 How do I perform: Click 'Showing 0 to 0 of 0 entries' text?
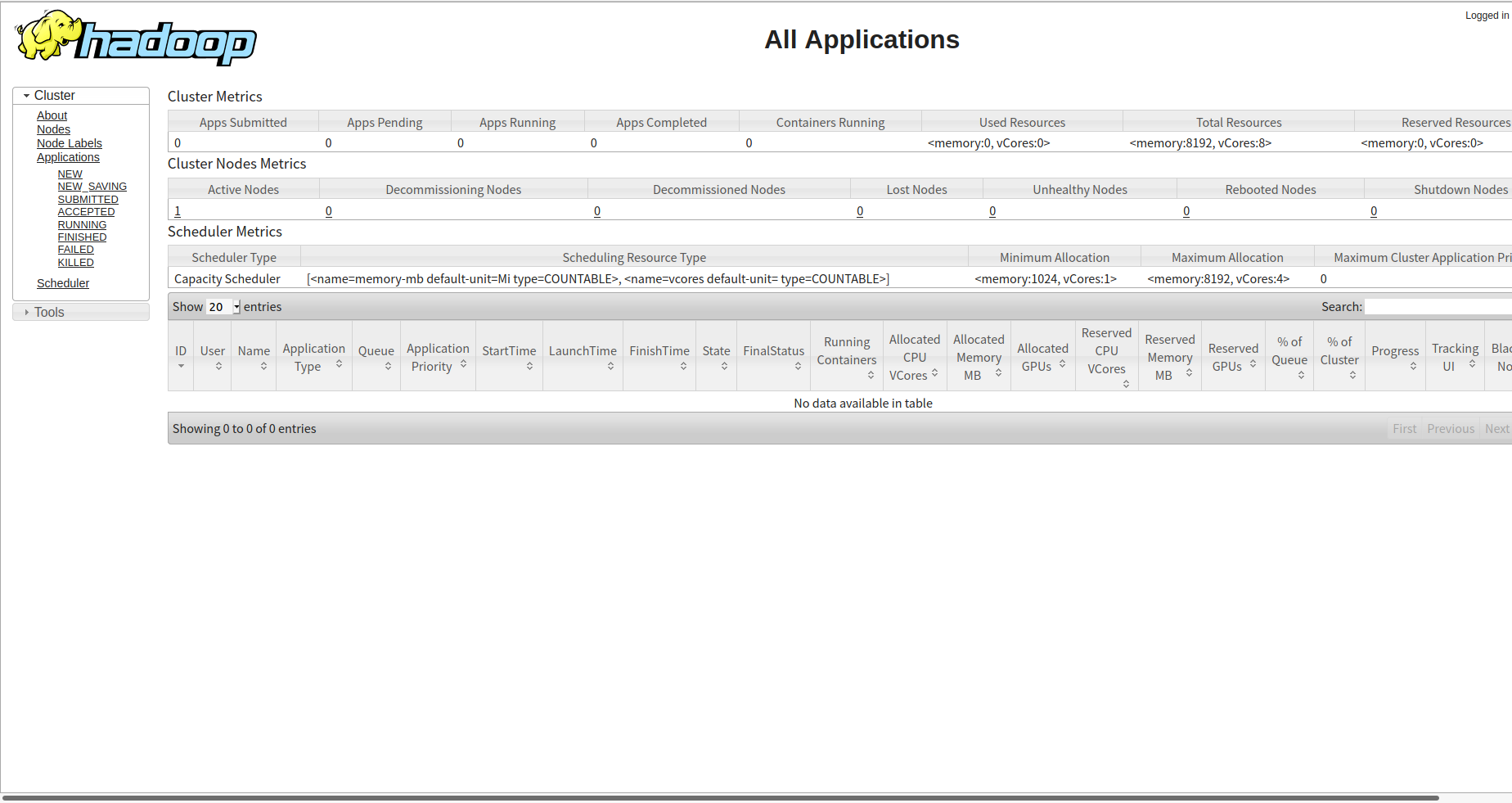[x=244, y=429]
